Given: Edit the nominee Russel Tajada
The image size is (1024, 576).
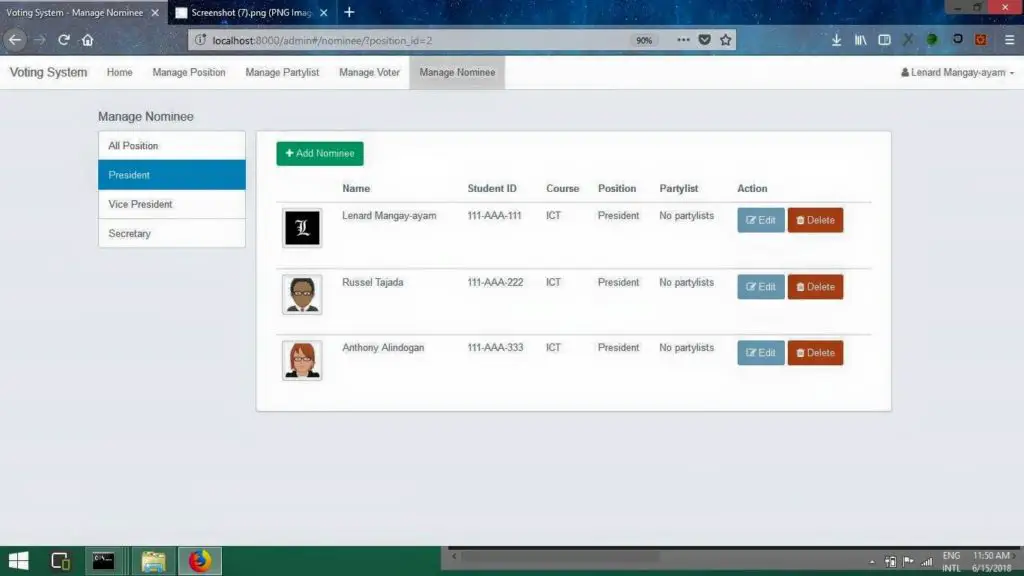Looking at the screenshot, I should click(760, 286).
